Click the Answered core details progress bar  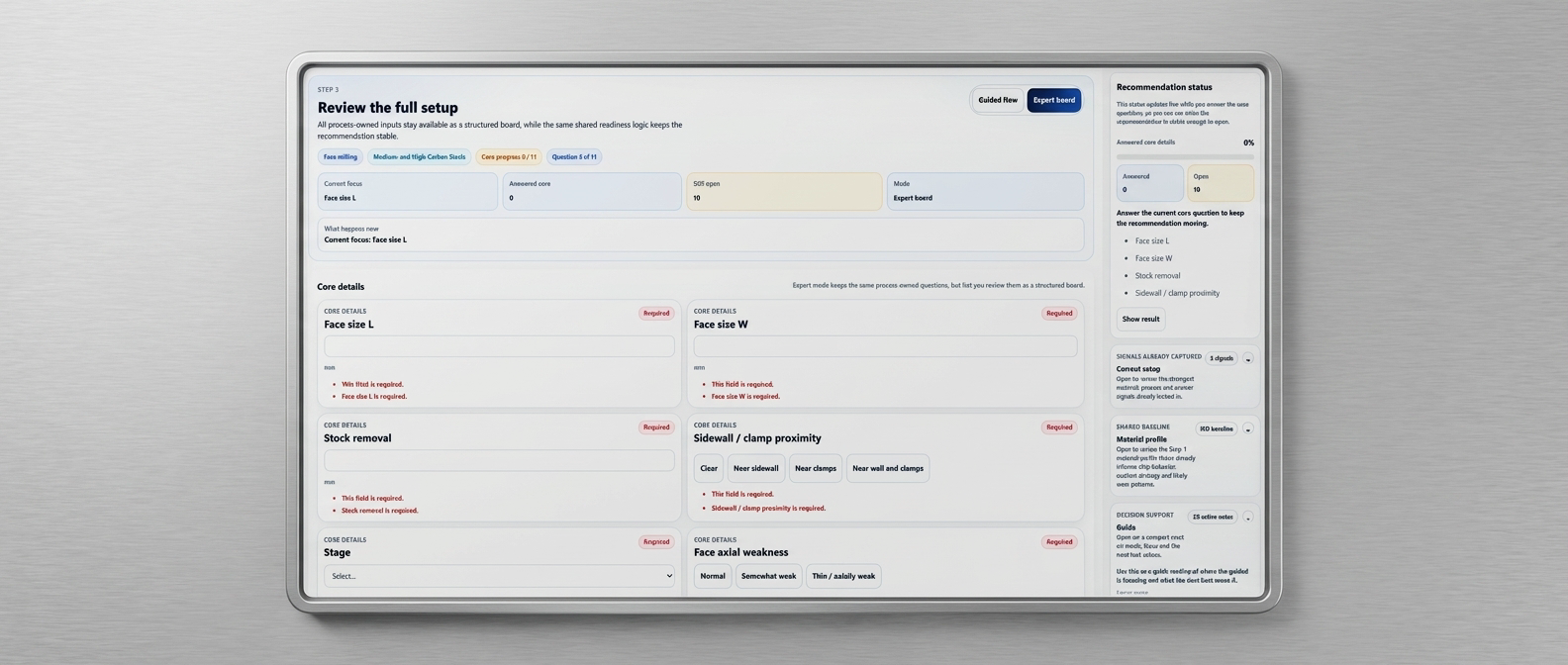(x=1185, y=156)
